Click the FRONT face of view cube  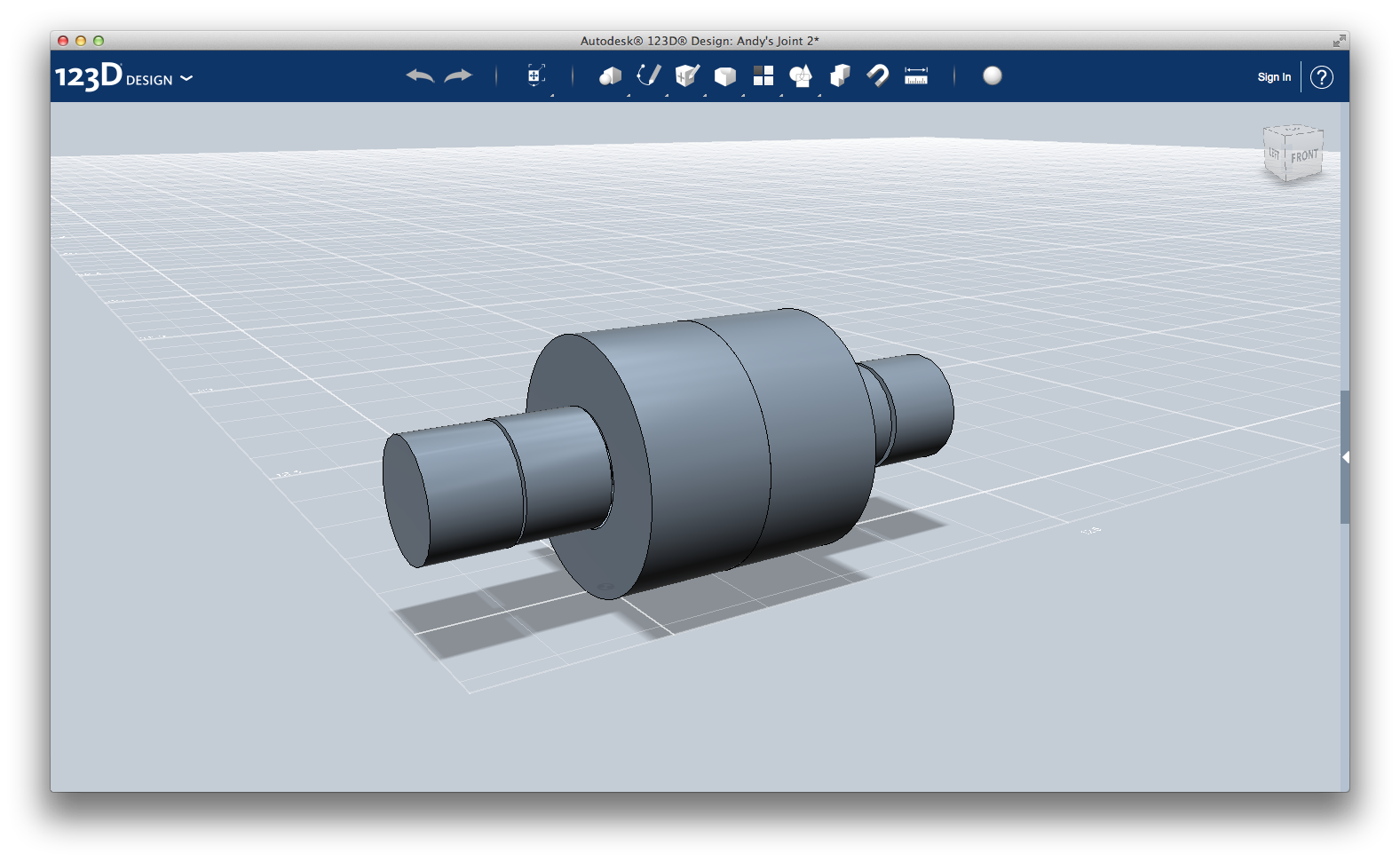(1304, 156)
